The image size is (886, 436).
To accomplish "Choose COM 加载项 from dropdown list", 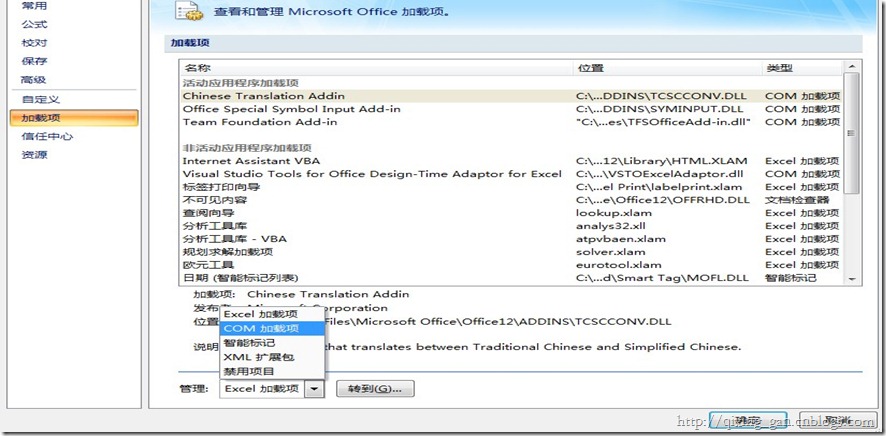I will point(272,328).
